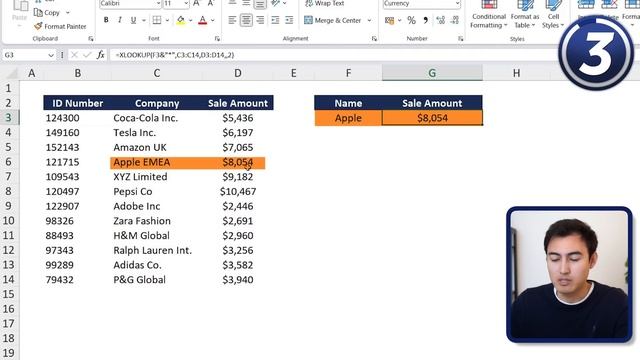Screen dimensions: 640x360
Task: Click the Increase Indent icon
Action: (x=289, y=20)
